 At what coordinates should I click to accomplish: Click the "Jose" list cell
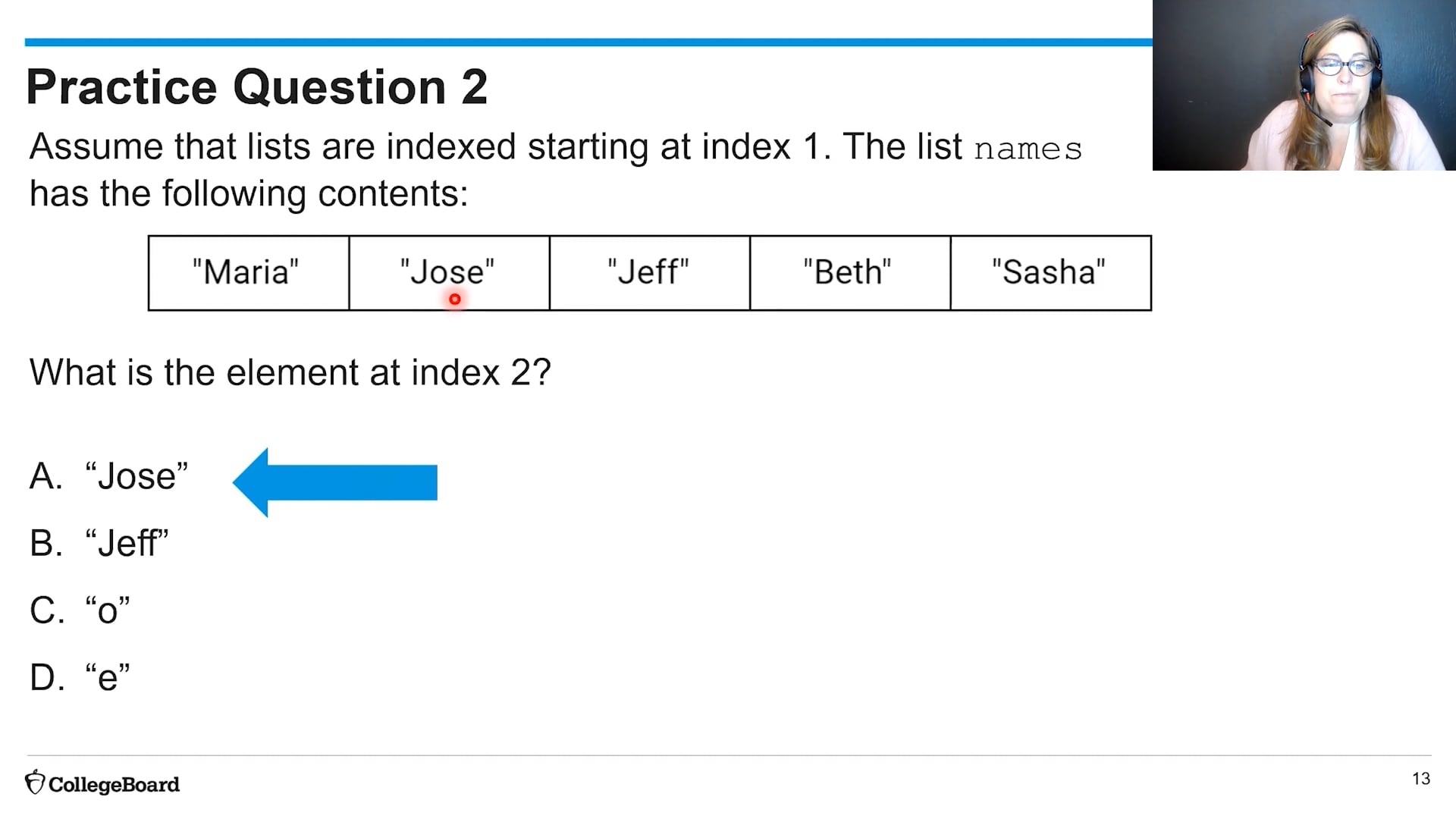pos(449,273)
